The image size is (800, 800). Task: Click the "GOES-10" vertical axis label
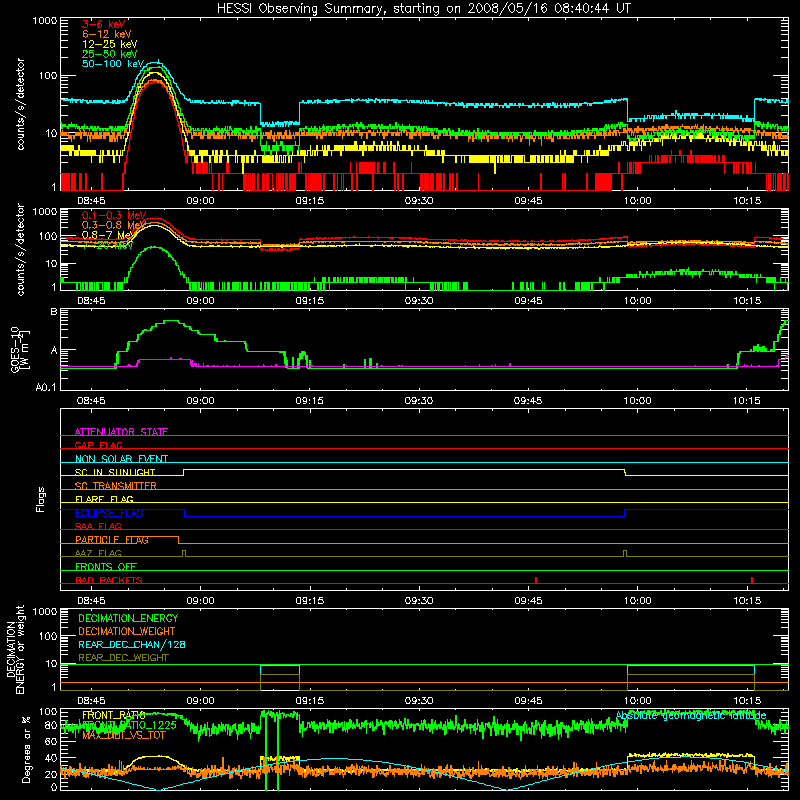coord(15,349)
